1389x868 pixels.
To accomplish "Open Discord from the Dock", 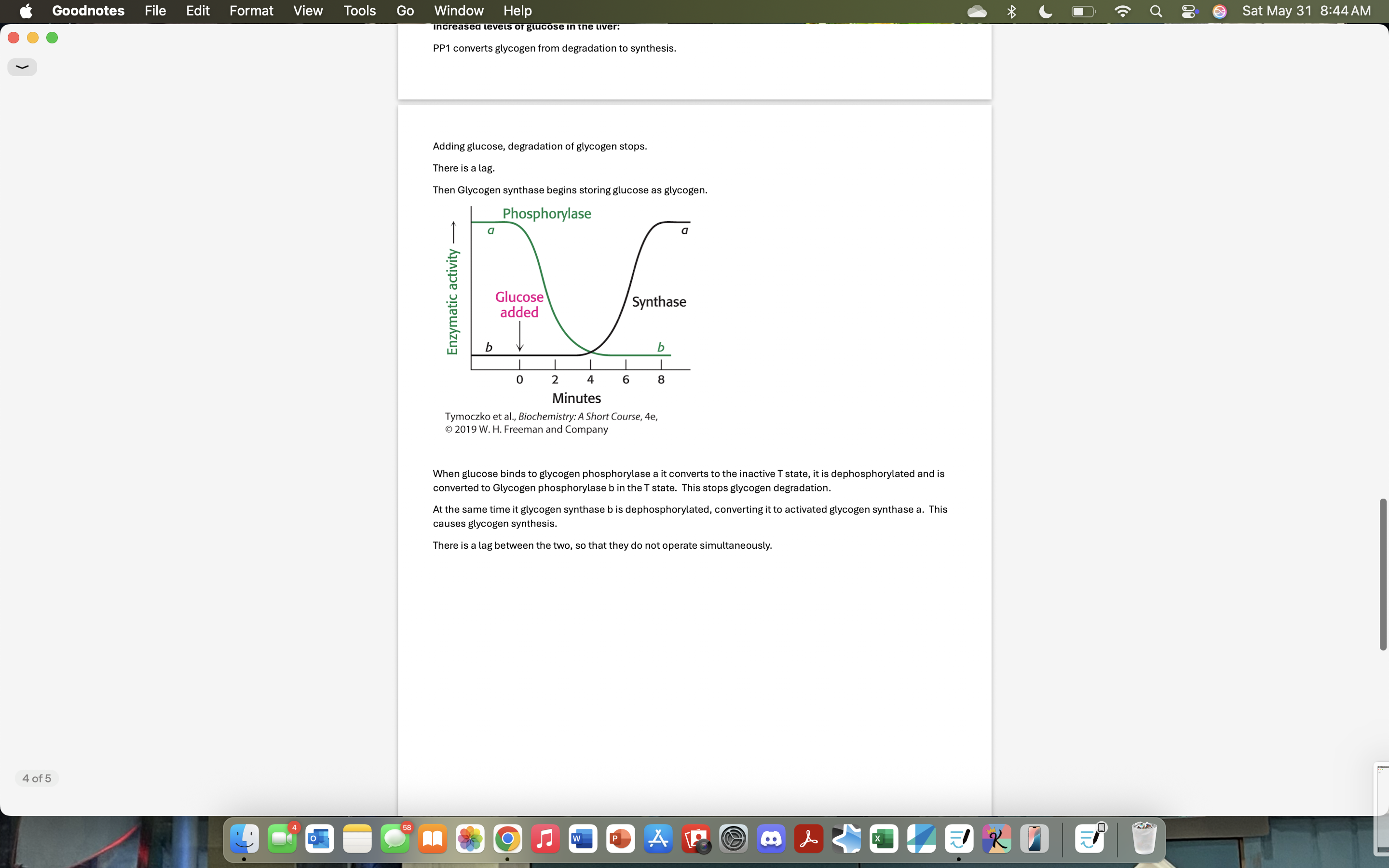I will [771, 838].
